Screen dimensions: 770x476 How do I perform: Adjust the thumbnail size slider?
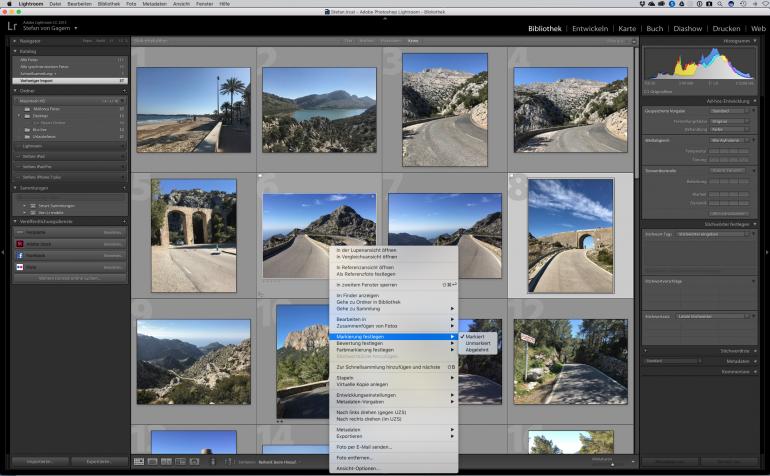coord(612,464)
